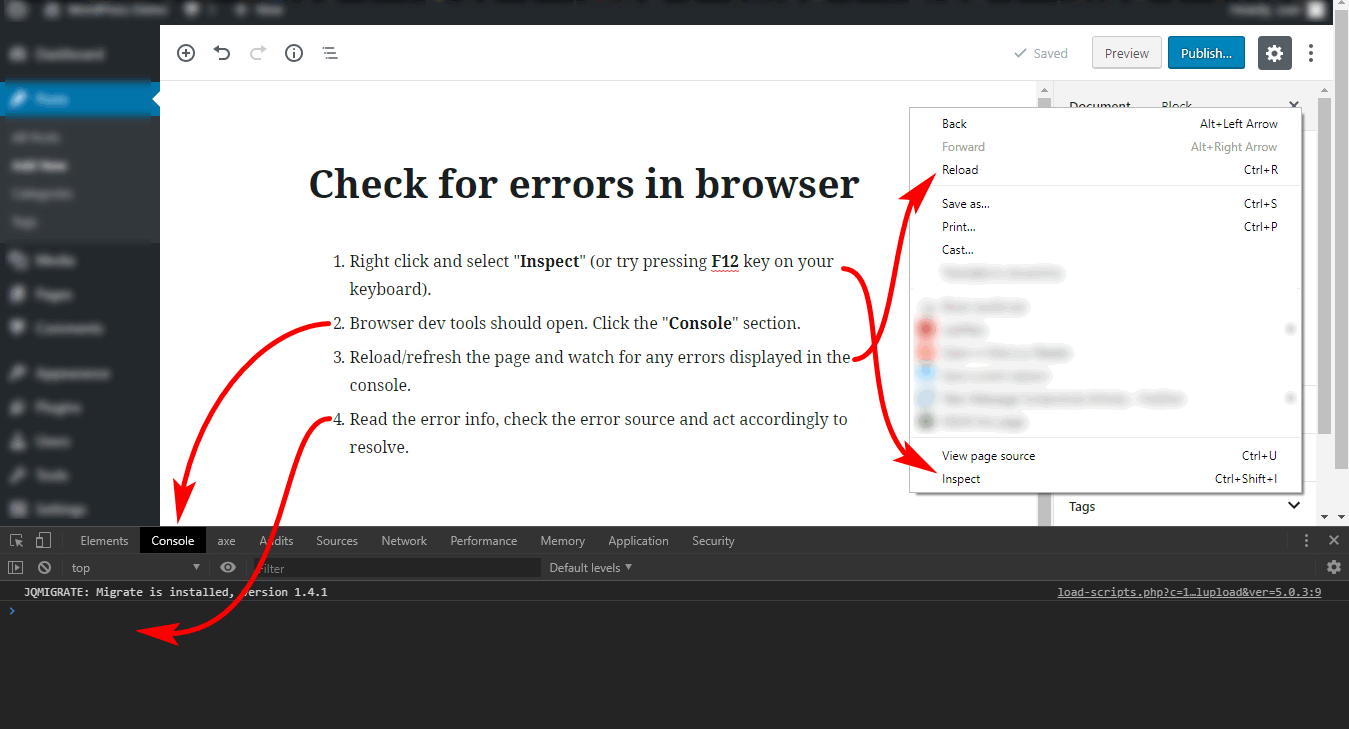Open the Network tab

click(404, 540)
